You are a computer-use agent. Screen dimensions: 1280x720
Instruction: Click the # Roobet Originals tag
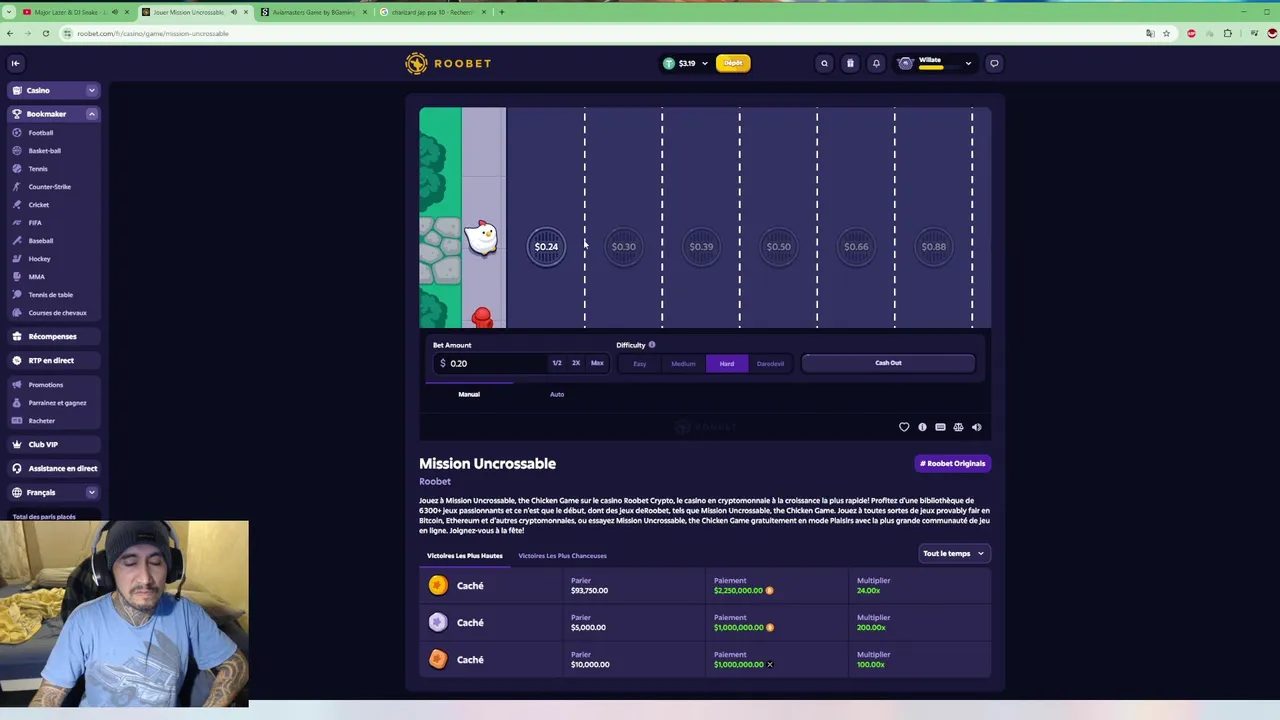(x=953, y=463)
